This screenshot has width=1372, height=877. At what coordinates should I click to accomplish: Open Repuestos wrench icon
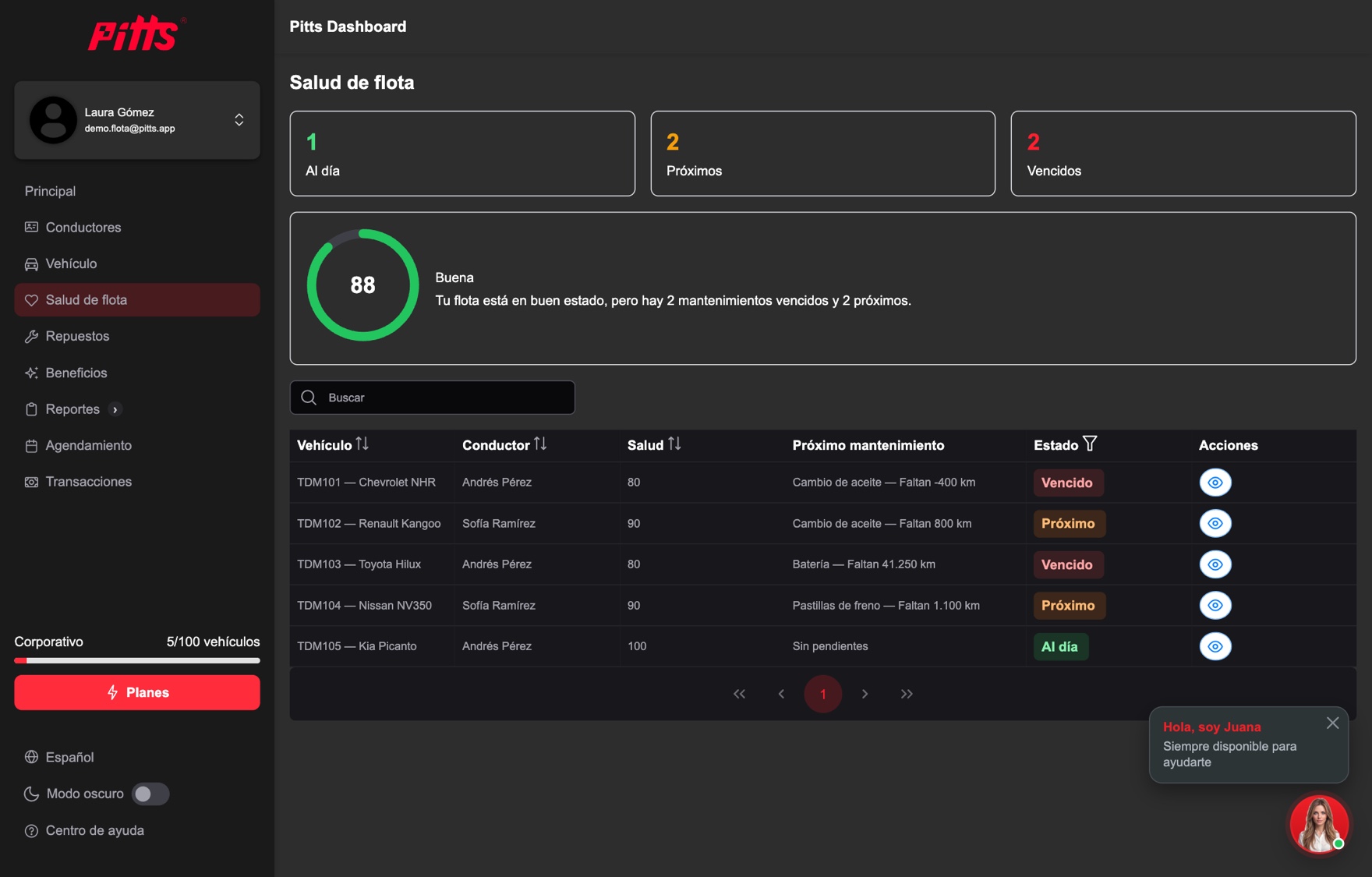pos(31,337)
